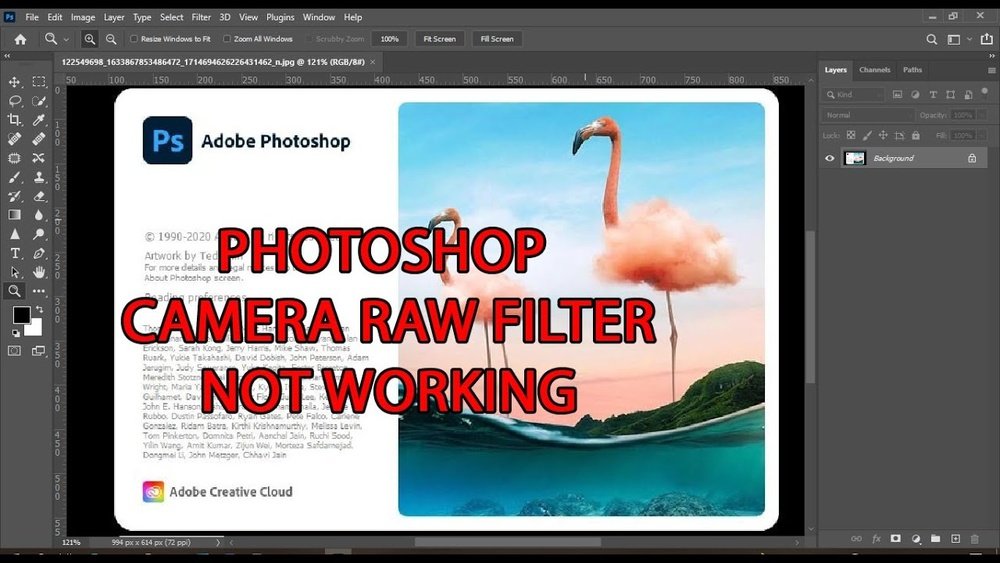Select the Clone Stamp tool
This screenshot has width=1000, height=563.
(39, 177)
